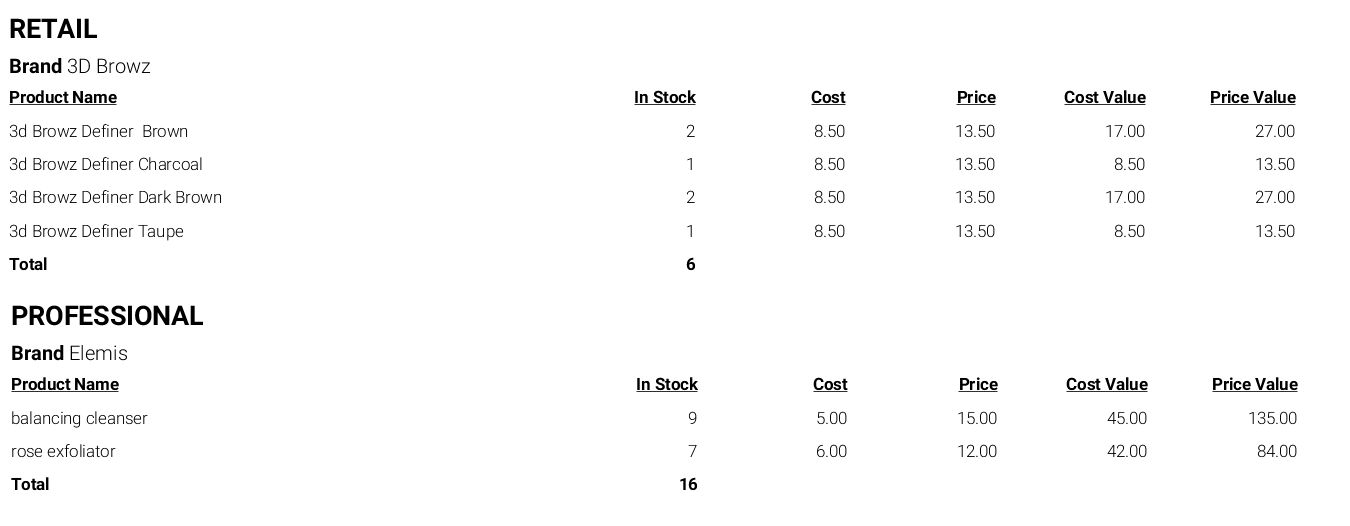Click the PROFESSIONAL section heading
Image resolution: width=1350 pixels, height=526 pixels.
tap(107, 316)
